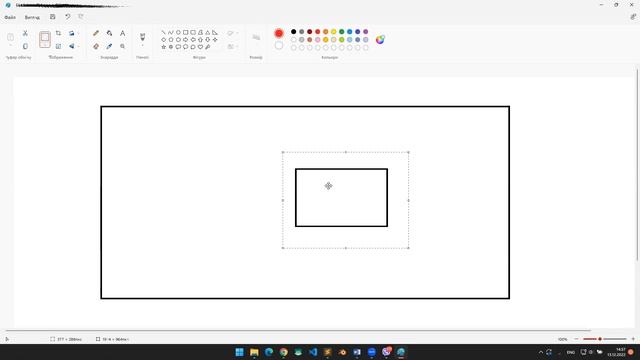Open Paint settings icon at top right
Image resolution: width=640 pixels, height=360 pixels.
click(633, 17)
